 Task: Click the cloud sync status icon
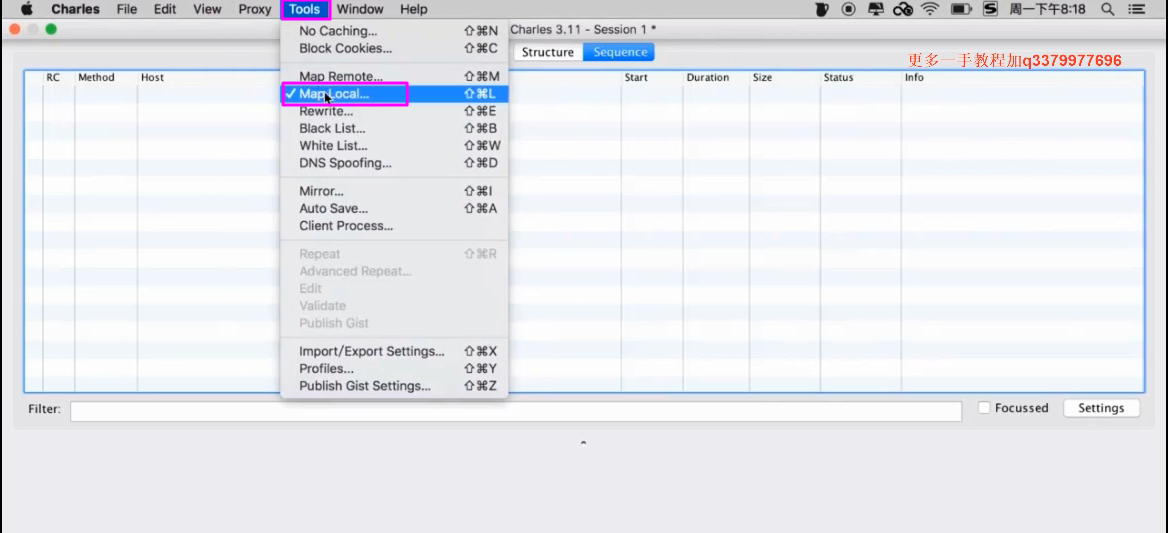point(903,9)
